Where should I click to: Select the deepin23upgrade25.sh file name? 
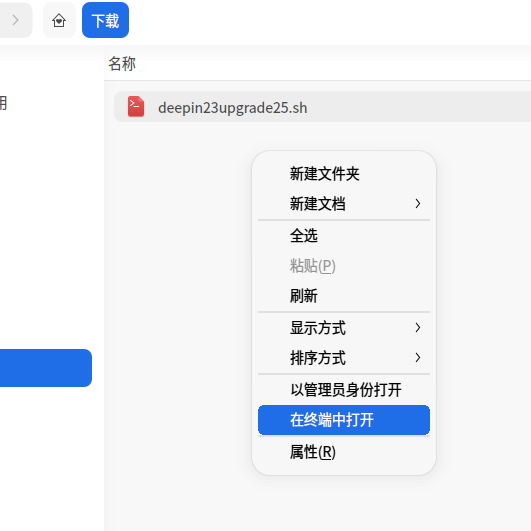233,108
